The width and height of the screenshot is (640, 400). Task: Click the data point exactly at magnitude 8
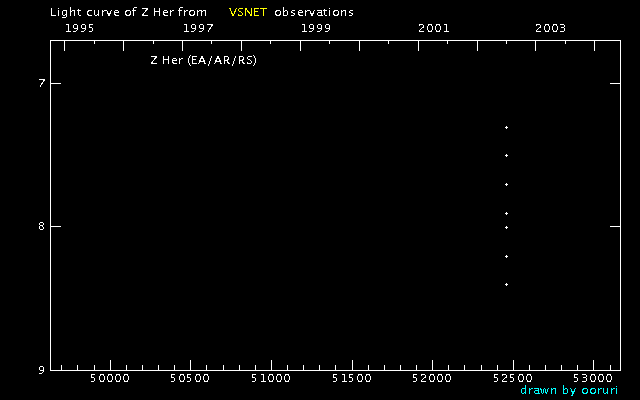click(507, 228)
